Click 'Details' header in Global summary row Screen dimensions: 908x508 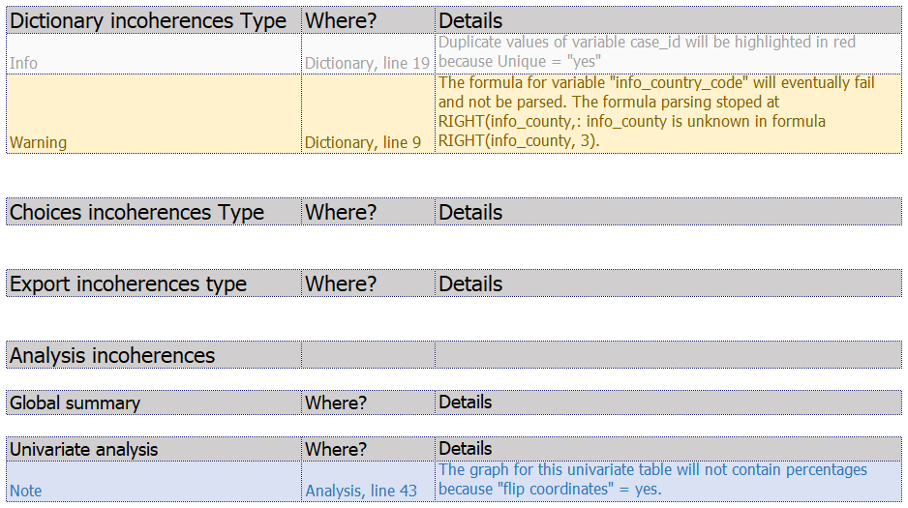point(668,403)
